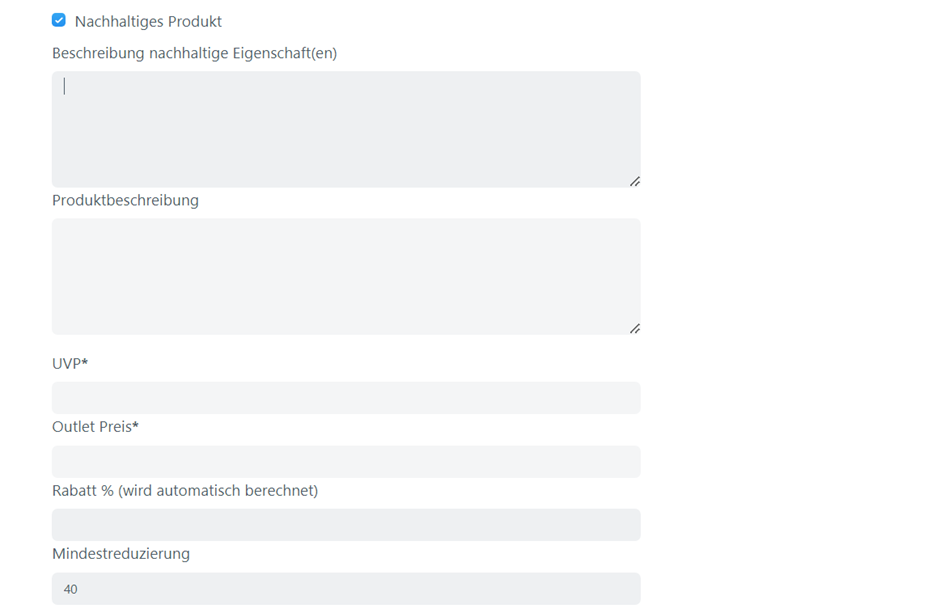Click the UVP label text
The width and height of the screenshot is (945, 613).
pos(66,363)
